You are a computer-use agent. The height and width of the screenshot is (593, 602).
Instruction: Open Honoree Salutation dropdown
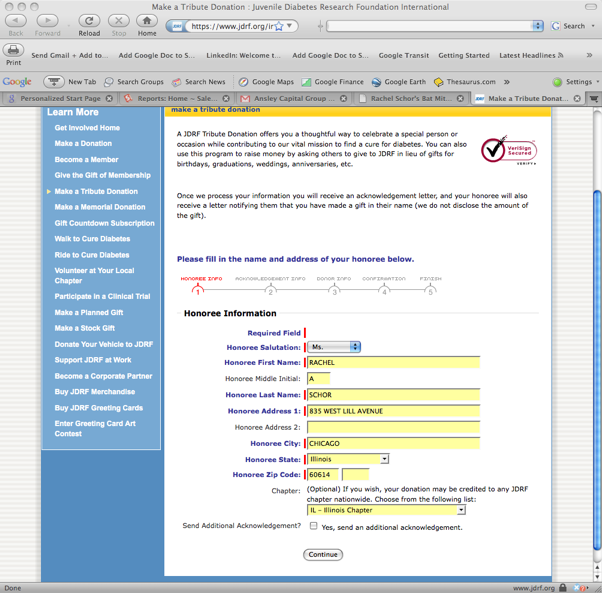pyautogui.click(x=334, y=347)
